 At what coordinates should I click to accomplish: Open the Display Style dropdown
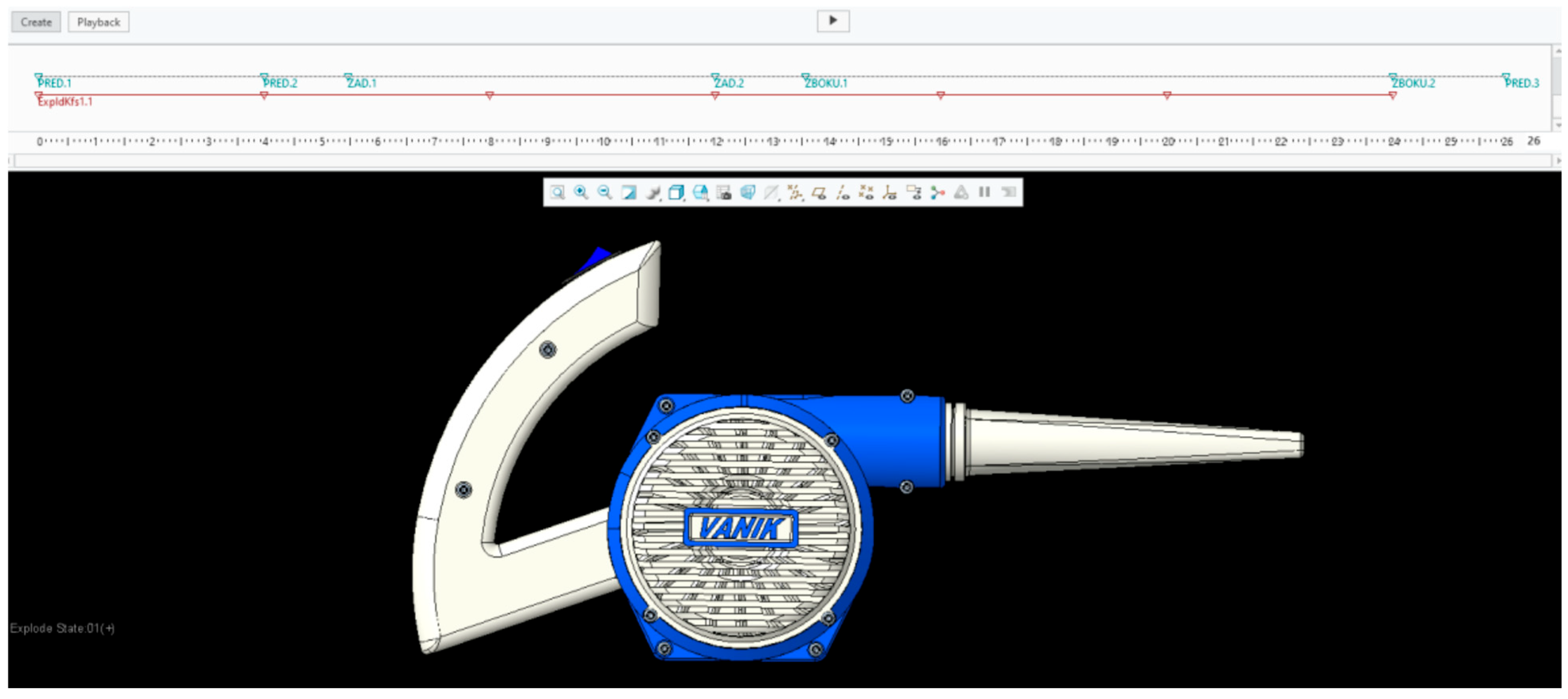(x=676, y=193)
